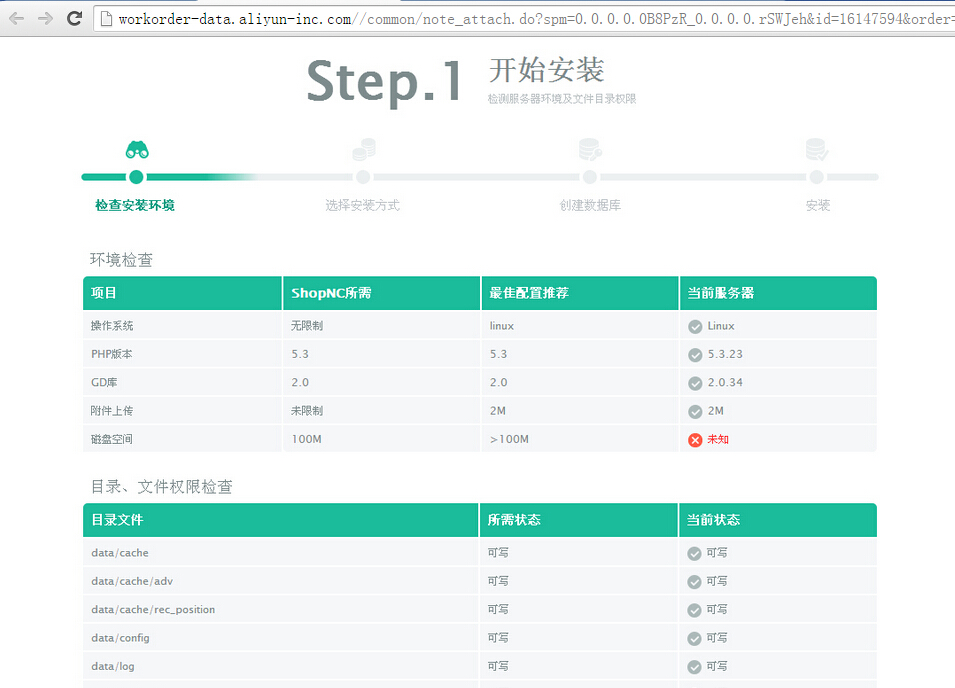Click the active green progress step dot
This screenshot has height=688, width=955.
click(x=137, y=177)
